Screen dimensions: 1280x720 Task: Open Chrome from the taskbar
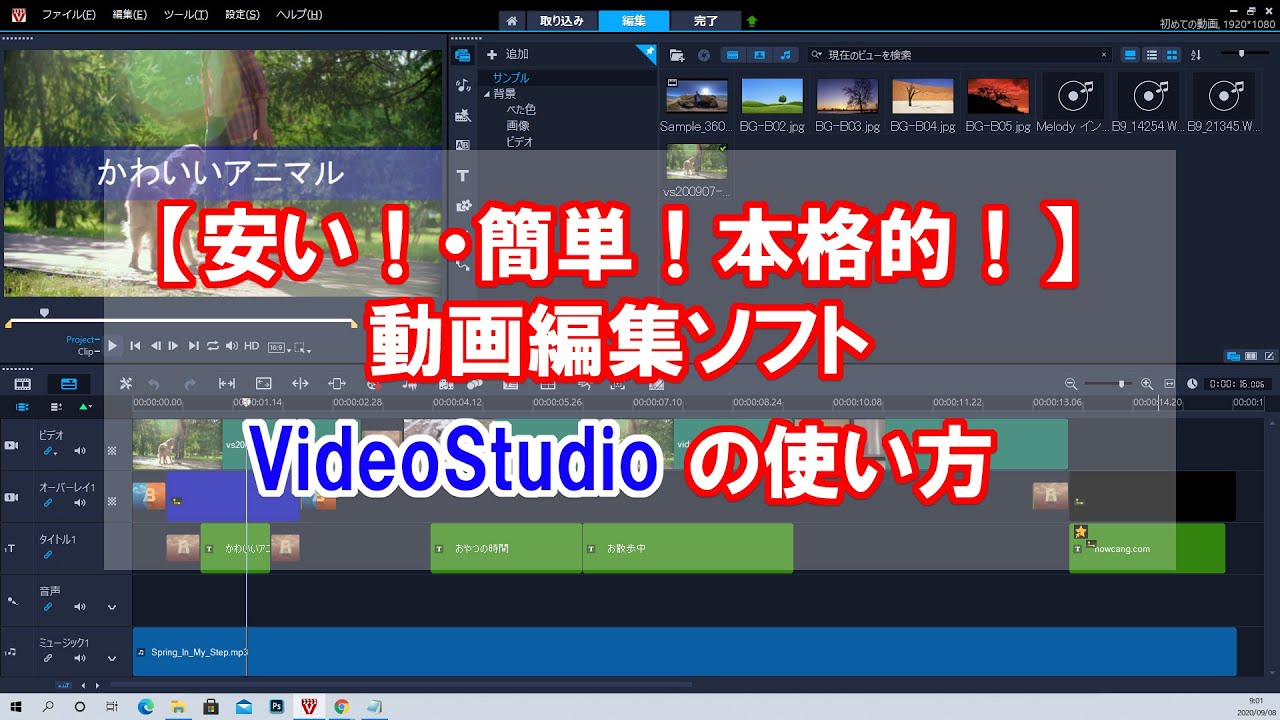click(341, 706)
